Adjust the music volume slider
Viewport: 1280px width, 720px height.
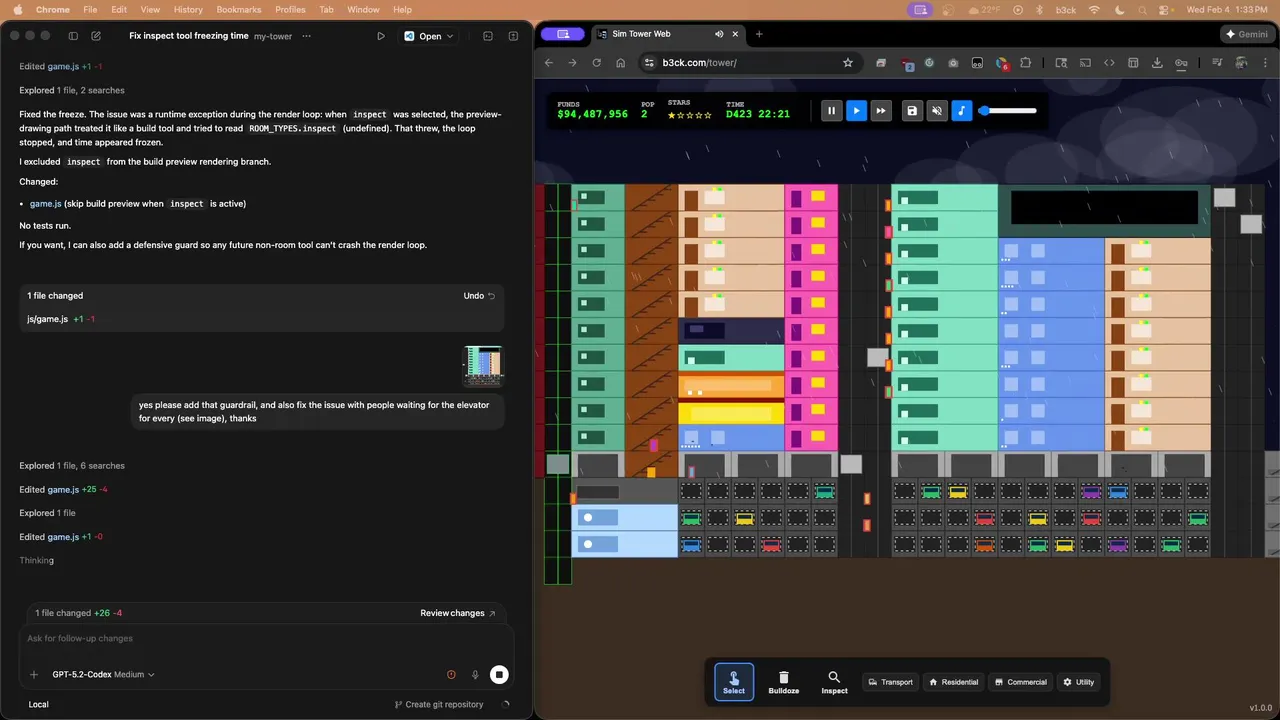coord(1008,111)
